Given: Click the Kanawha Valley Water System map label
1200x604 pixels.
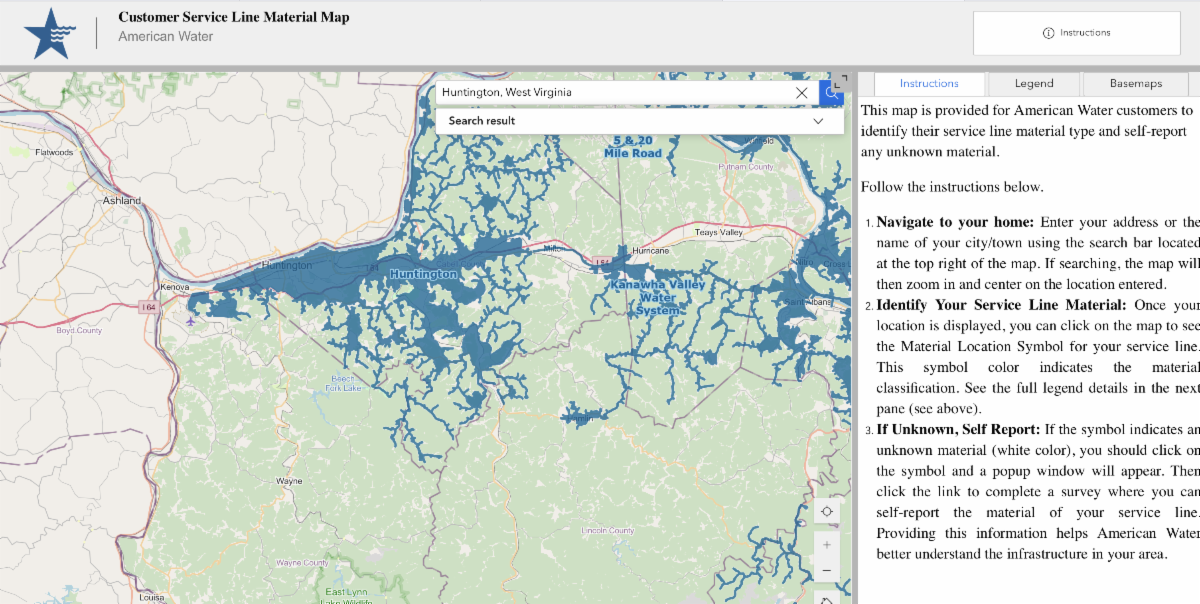Looking at the screenshot, I should pyautogui.click(x=658, y=297).
